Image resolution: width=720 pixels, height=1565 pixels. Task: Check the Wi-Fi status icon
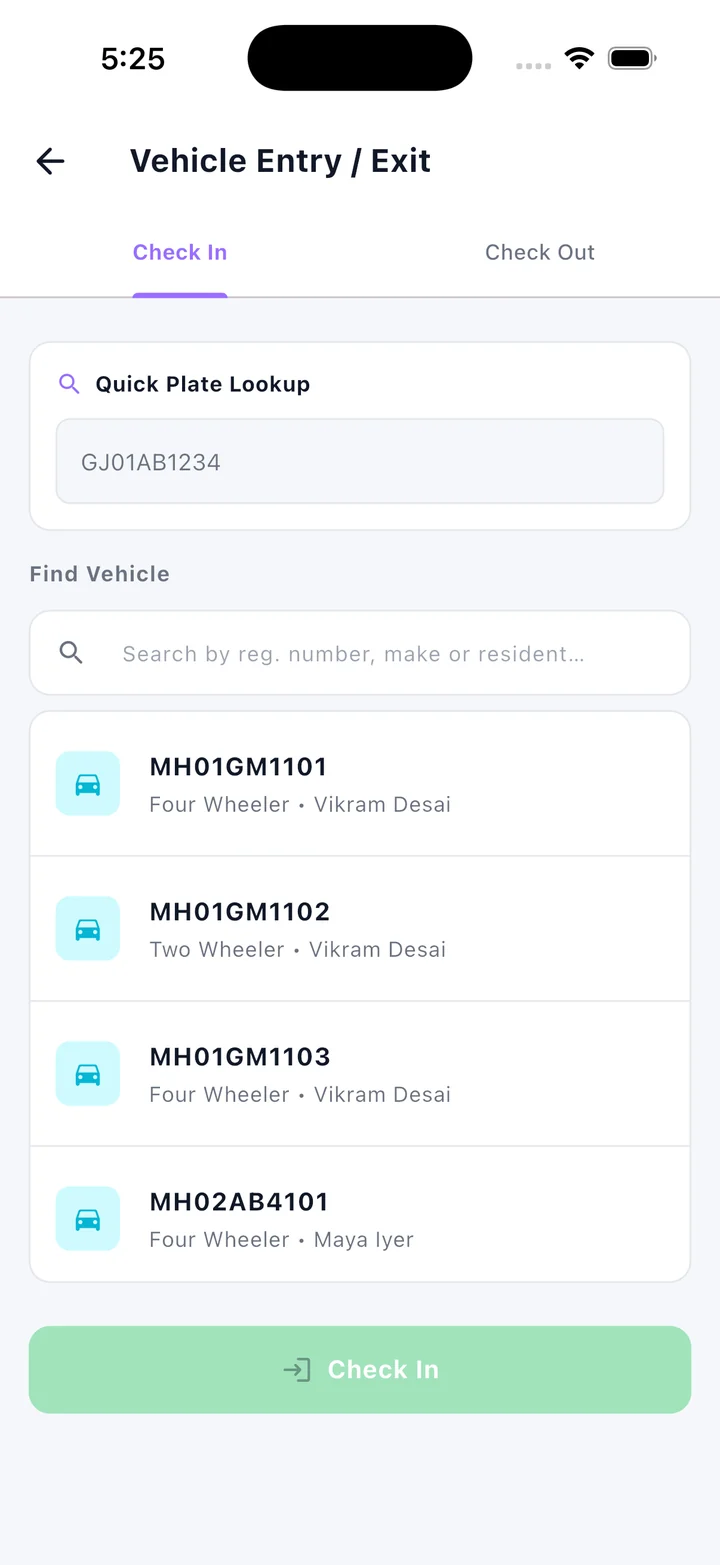tap(579, 58)
